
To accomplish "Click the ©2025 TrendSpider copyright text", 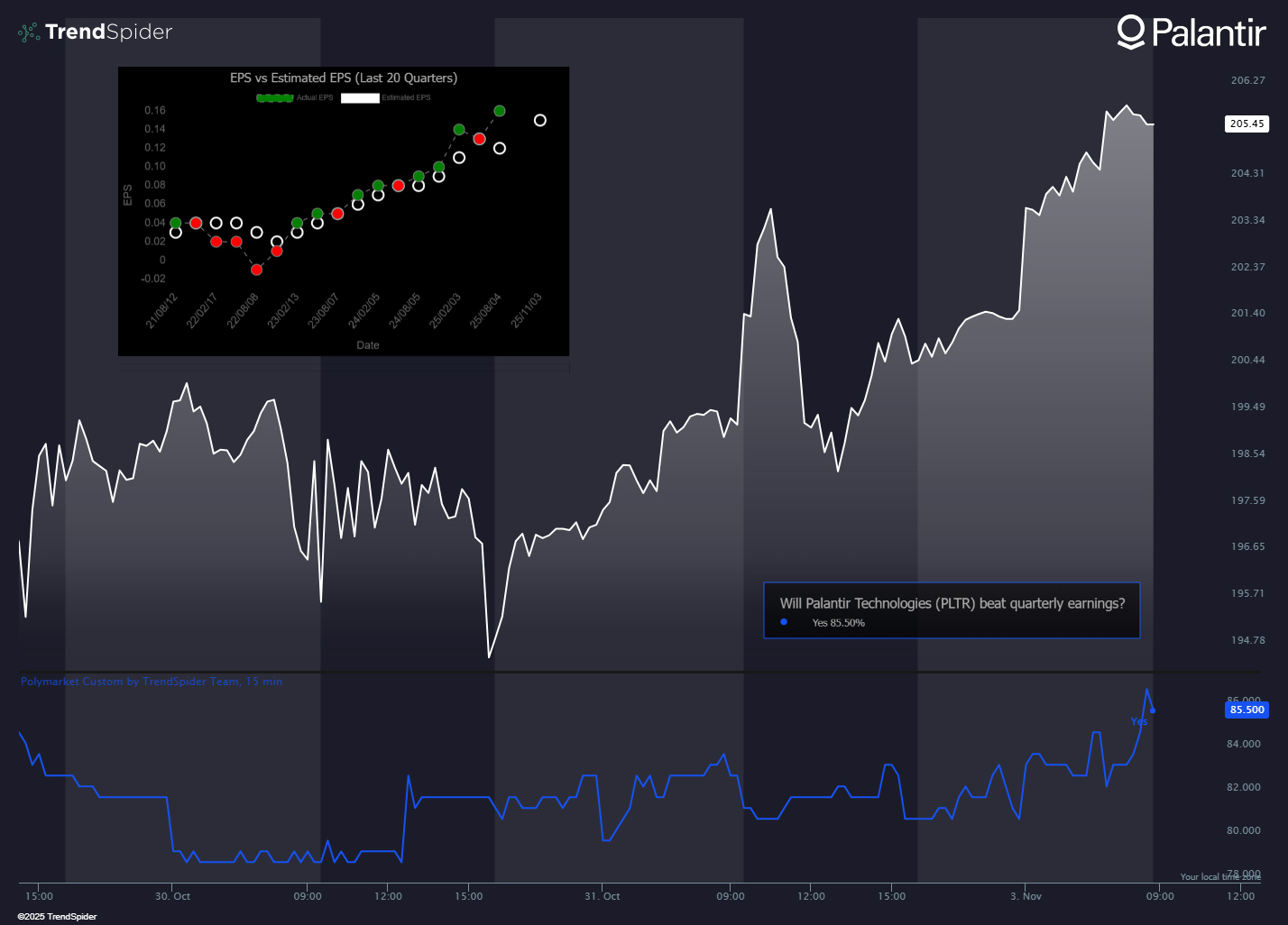I will [57, 916].
